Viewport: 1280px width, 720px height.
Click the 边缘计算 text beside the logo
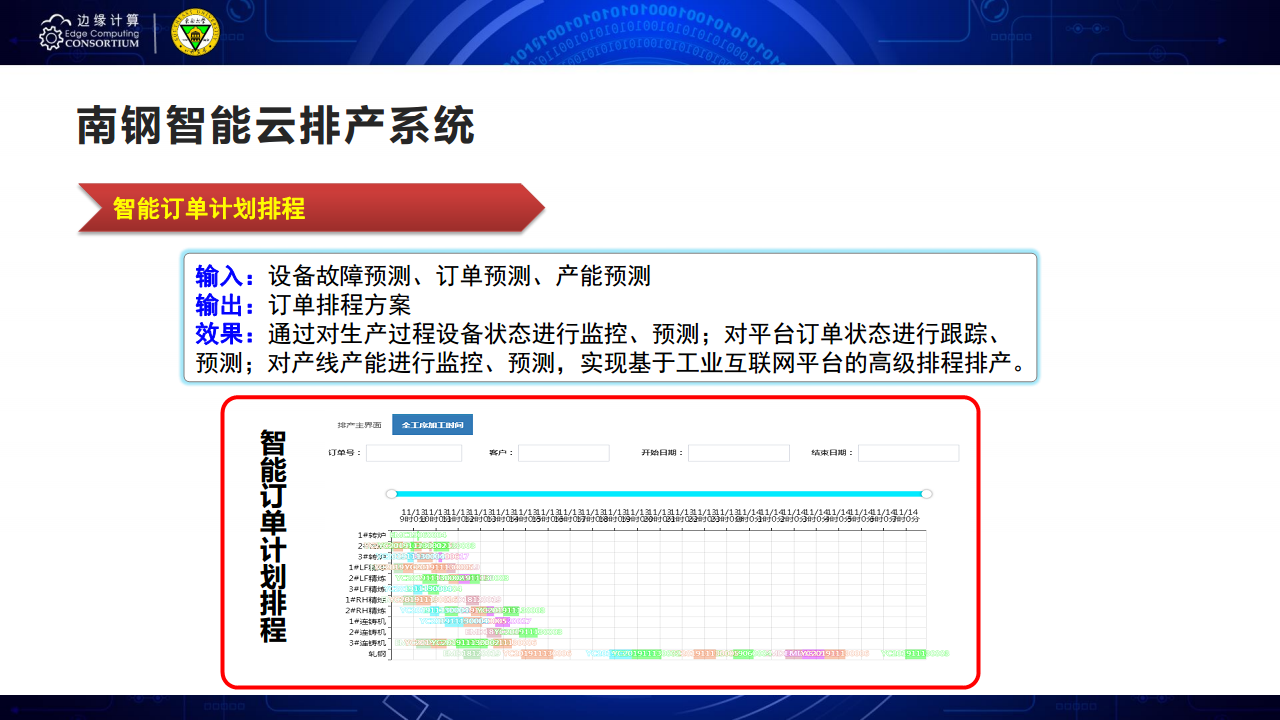108,20
